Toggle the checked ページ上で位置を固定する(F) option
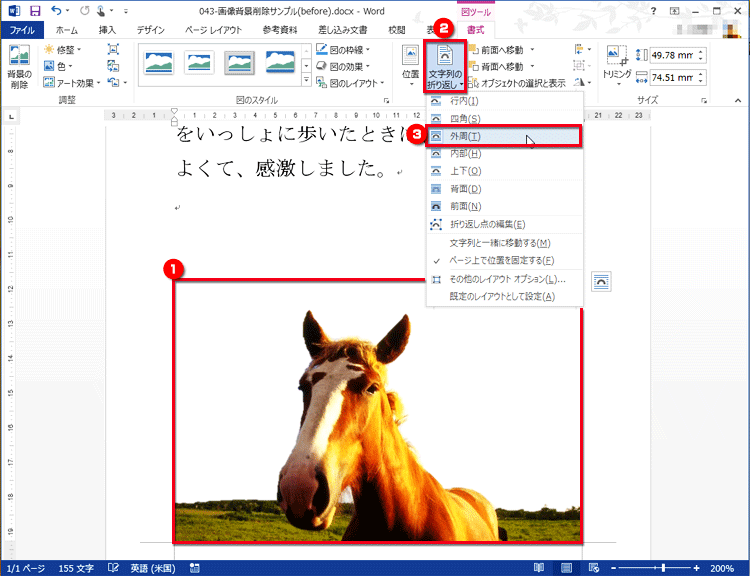Viewport: 750px width, 576px height. point(504,261)
